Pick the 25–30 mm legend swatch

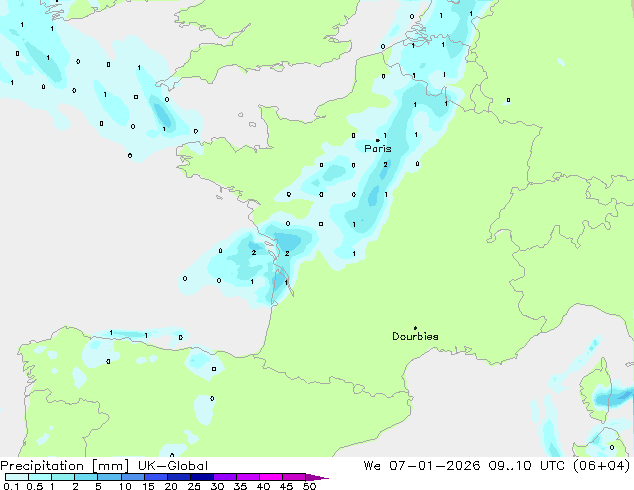201,477
